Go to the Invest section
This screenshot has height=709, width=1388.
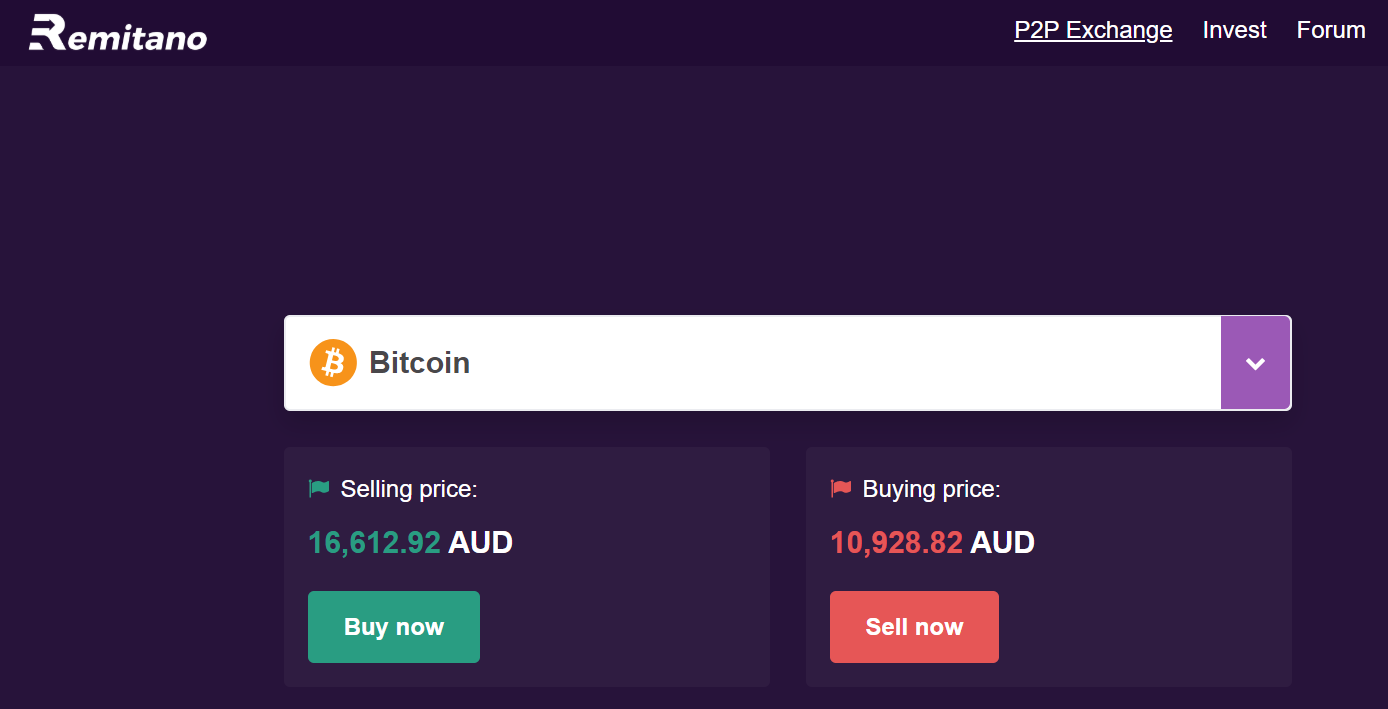(1234, 30)
